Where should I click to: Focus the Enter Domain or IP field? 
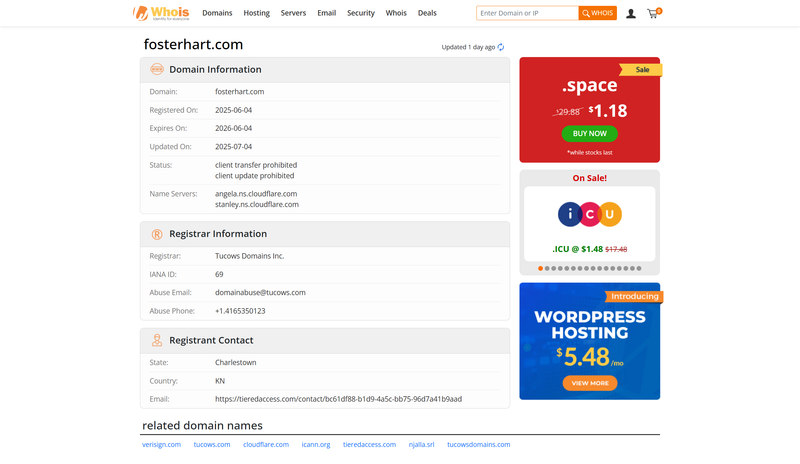click(x=527, y=13)
